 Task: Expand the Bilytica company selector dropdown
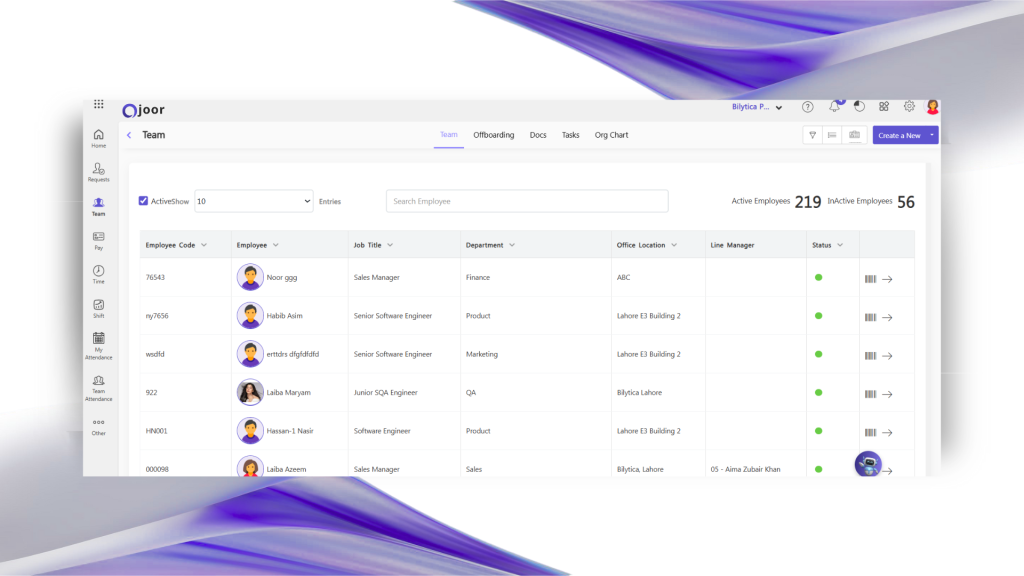[x=779, y=107]
